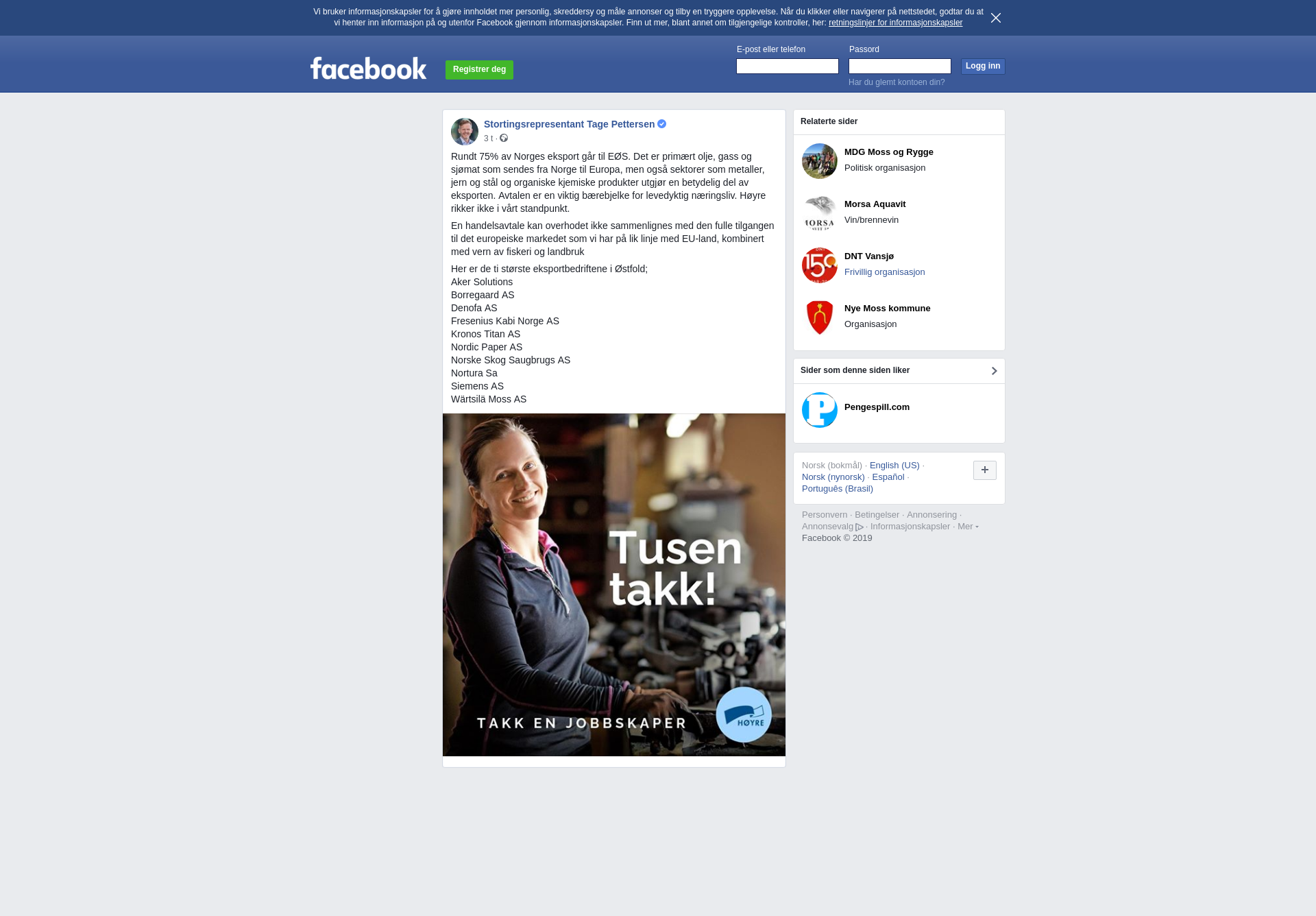The width and height of the screenshot is (1316, 916).
Task: Open the 'Tusen takk!' post image
Action: tap(614, 585)
